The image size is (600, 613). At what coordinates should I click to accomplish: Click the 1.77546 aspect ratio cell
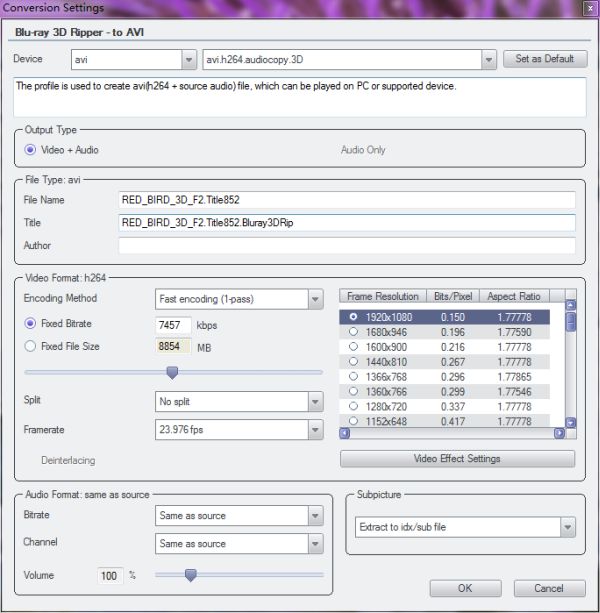tap(514, 392)
